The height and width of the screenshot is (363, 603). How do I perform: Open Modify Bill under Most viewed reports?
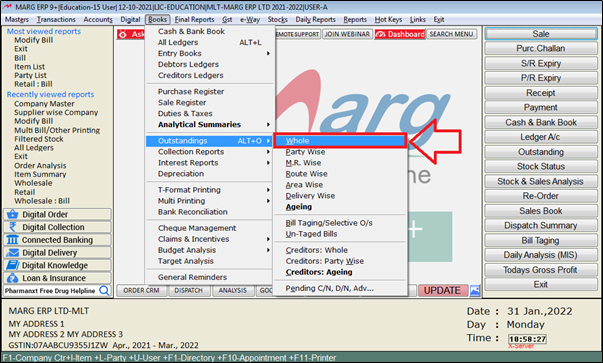point(34,40)
